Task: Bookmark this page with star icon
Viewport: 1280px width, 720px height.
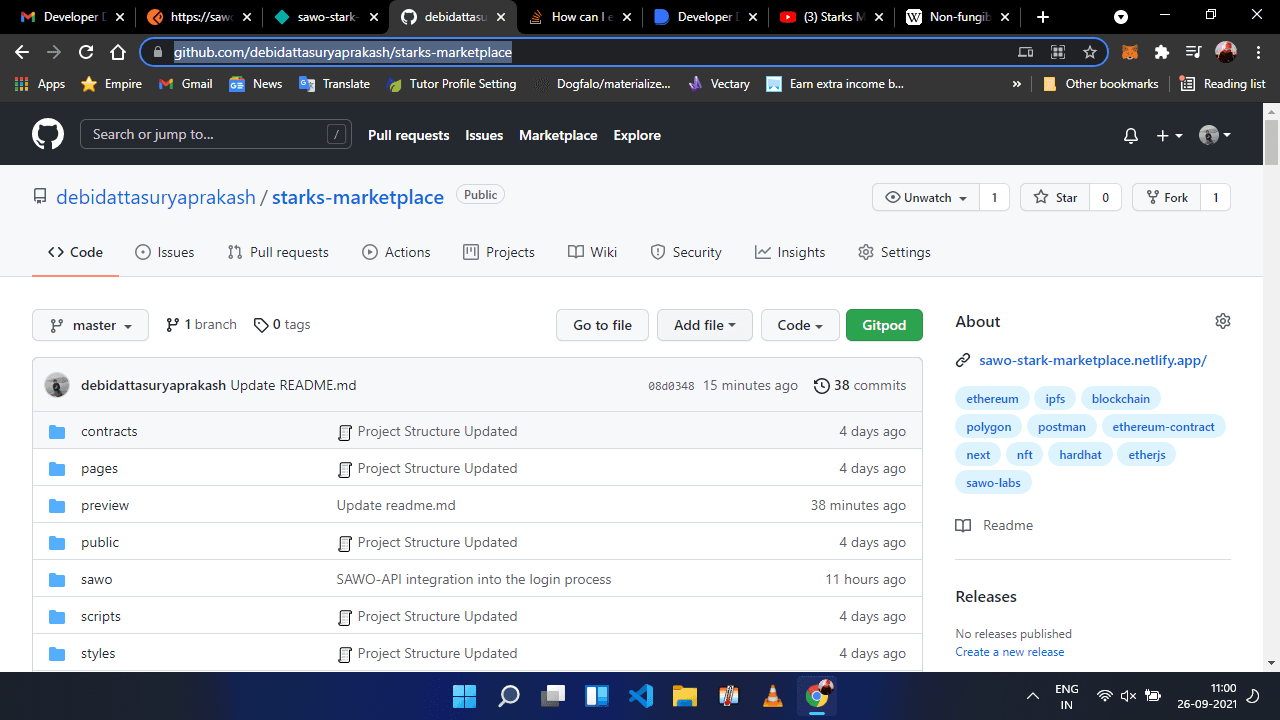Action: click(1090, 52)
